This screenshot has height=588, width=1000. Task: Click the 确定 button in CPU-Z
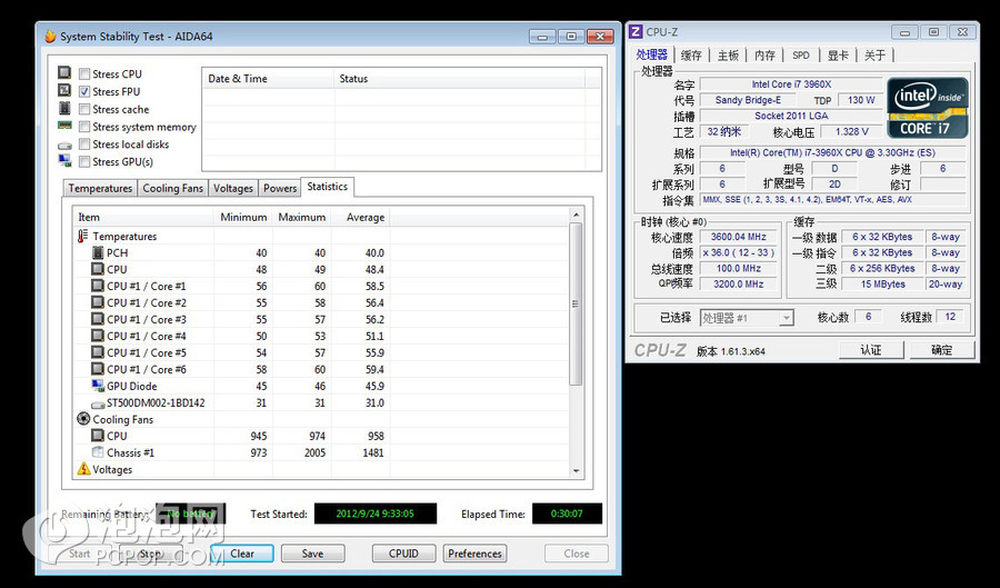point(941,349)
